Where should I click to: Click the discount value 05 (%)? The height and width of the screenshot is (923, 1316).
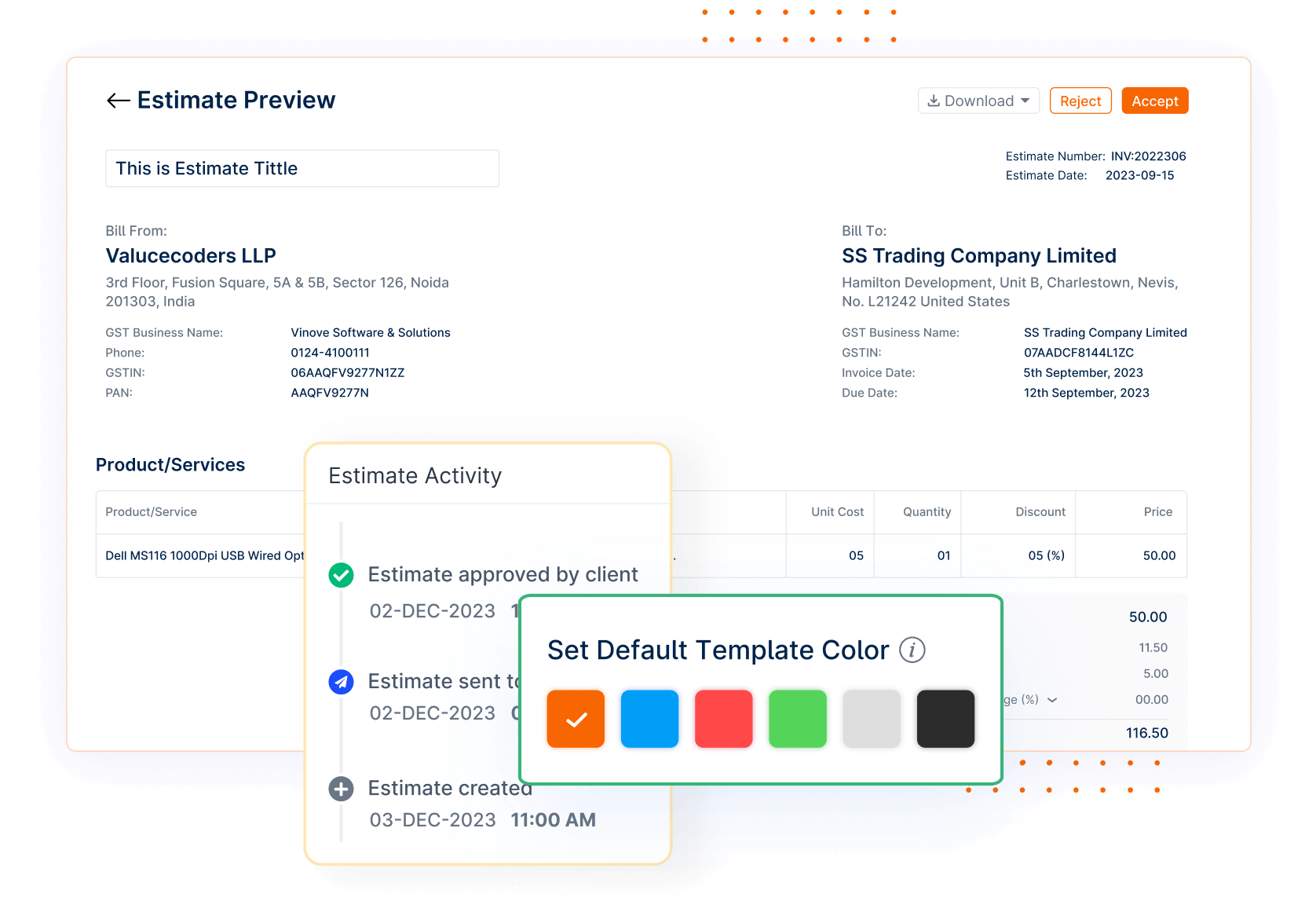pos(1047,556)
